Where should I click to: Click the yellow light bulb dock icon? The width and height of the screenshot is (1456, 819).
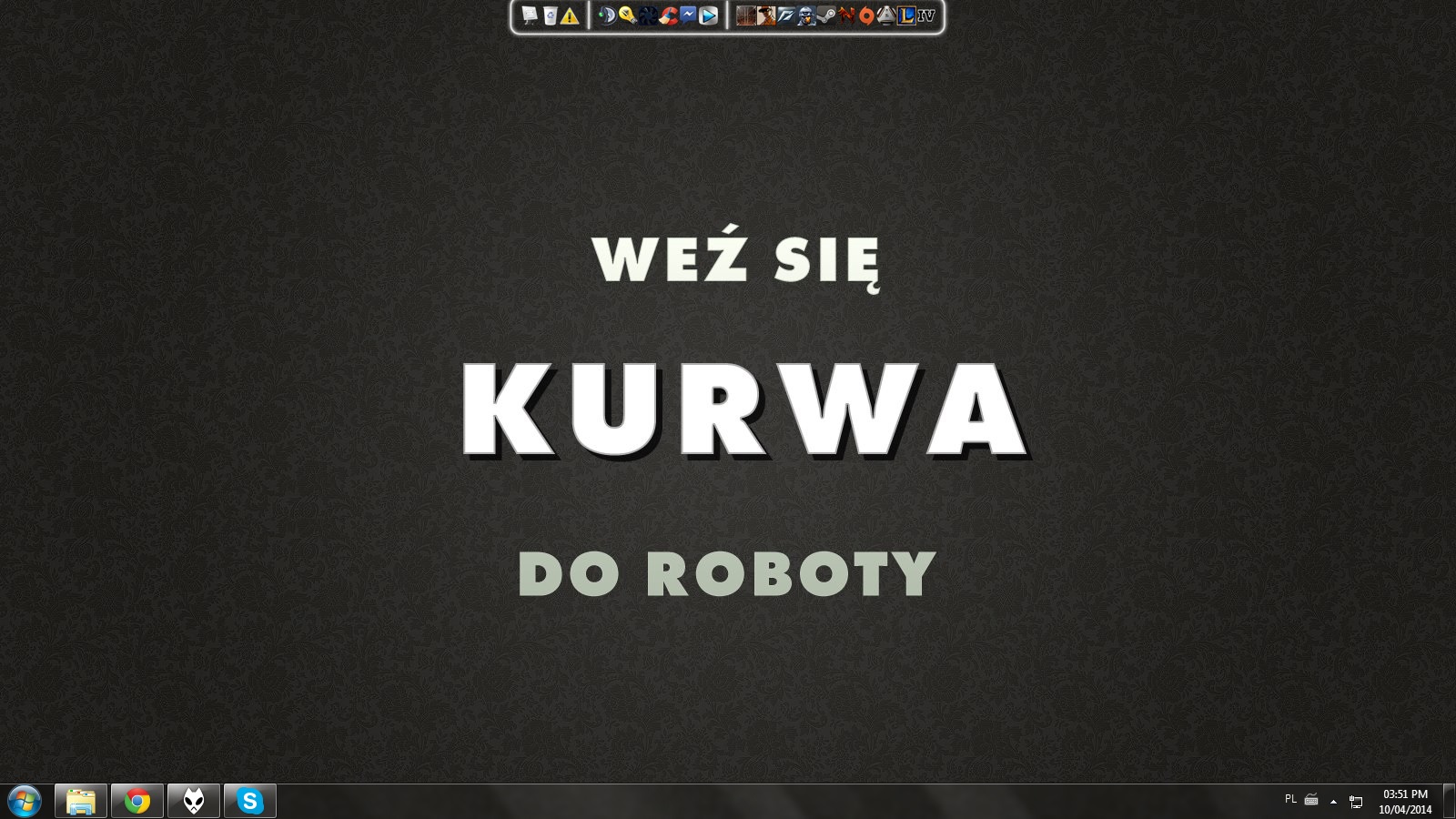pyautogui.click(x=628, y=15)
